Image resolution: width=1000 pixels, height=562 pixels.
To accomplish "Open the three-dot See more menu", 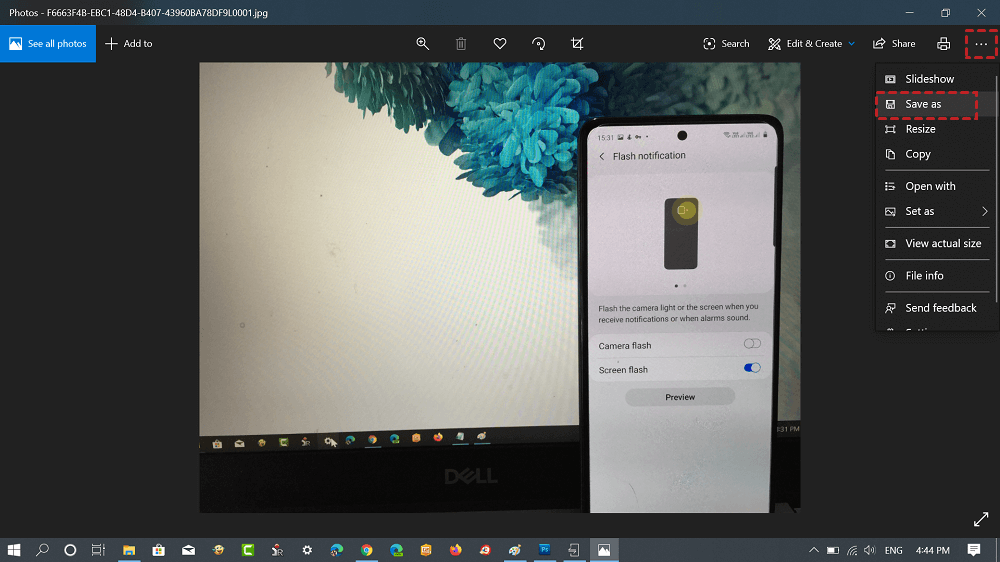I will point(981,44).
